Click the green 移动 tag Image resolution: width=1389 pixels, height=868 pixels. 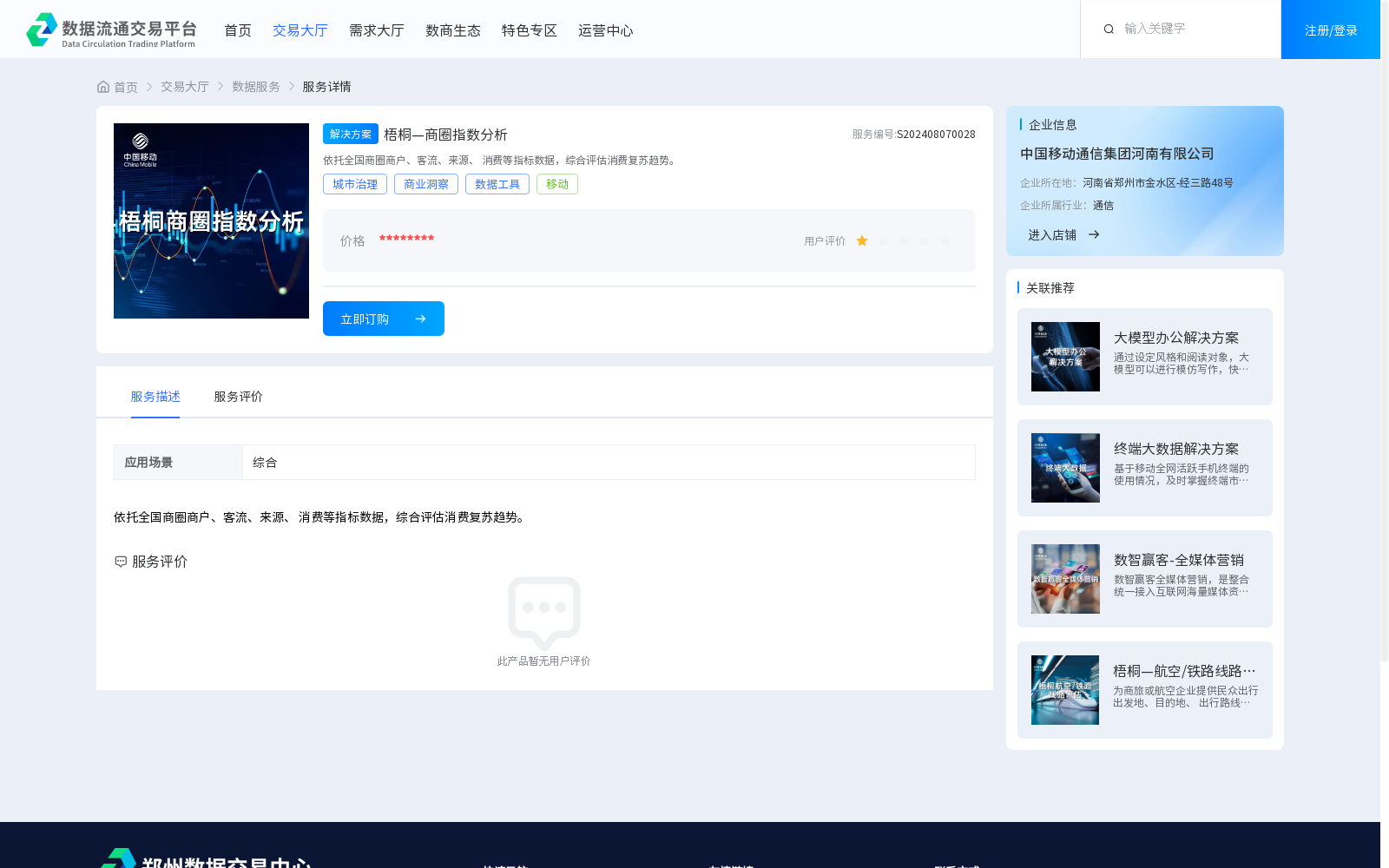coord(557,184)
